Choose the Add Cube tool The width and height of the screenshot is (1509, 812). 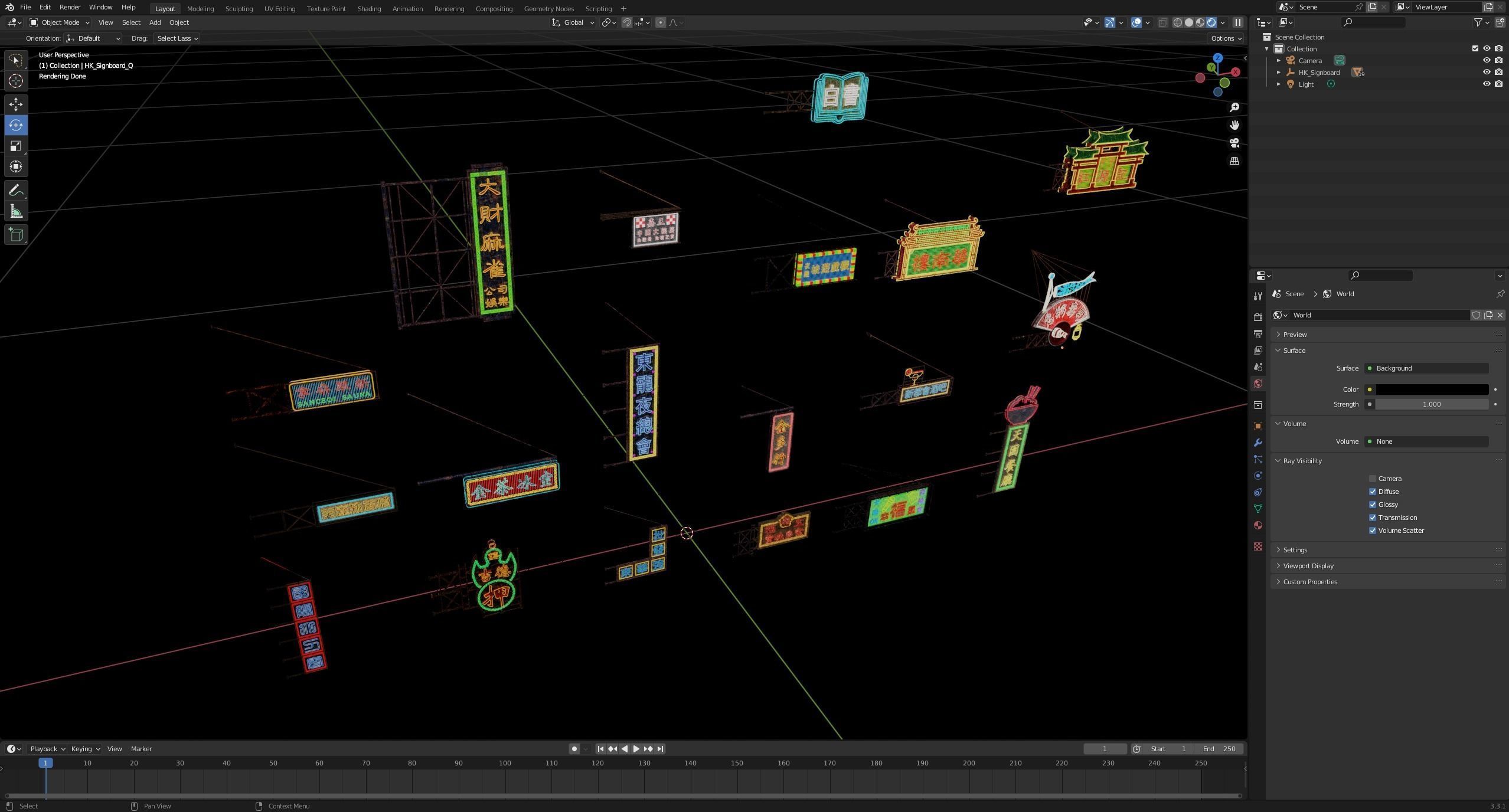coord(16,235)
